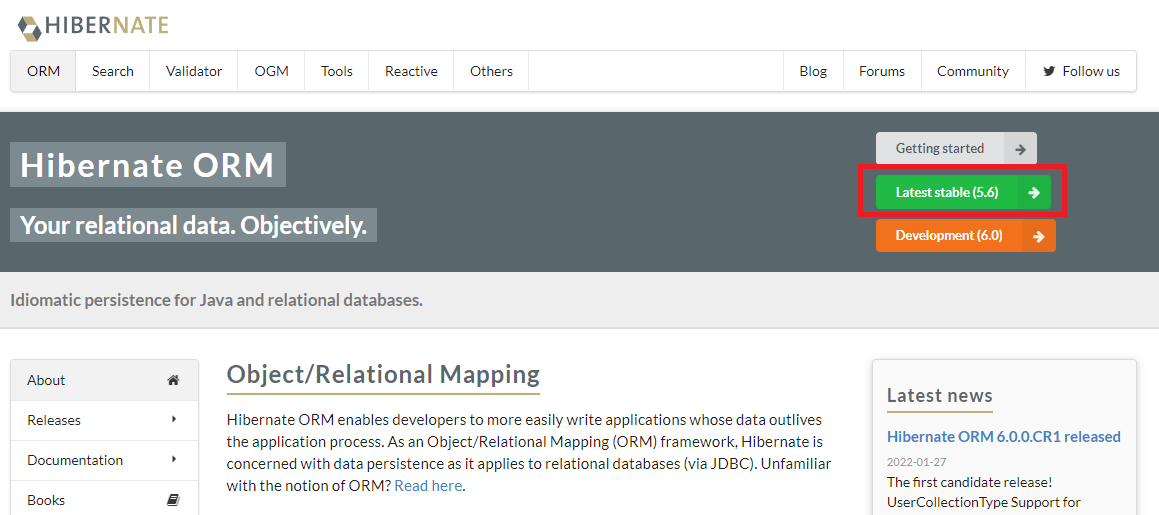Image resolution: width=1159 pixels, height=515 pixels.
Task: Expand the Documentation sidebar arrow
Action: [x=174, y=460]
